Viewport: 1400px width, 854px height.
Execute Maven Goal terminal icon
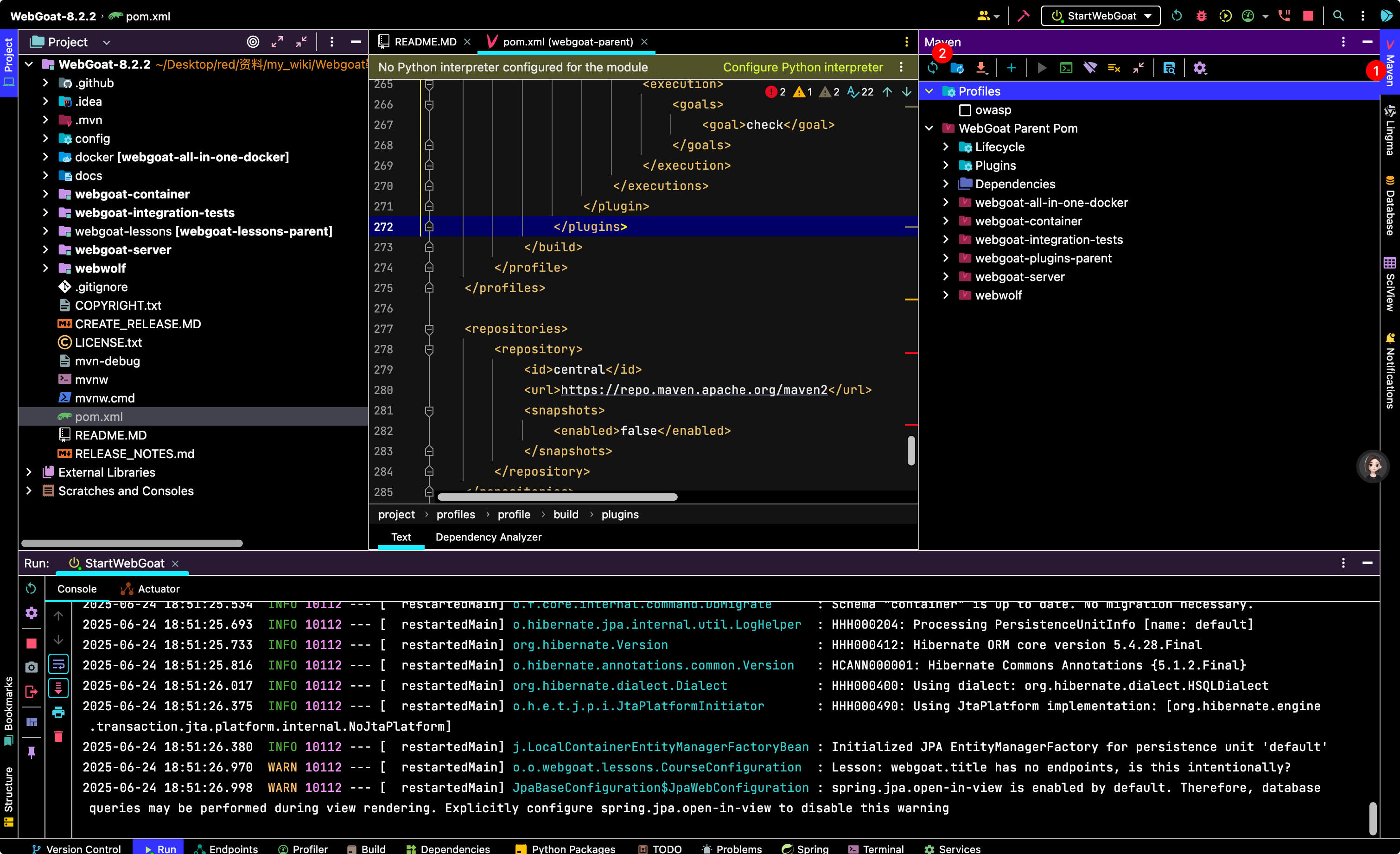tap(1066, 68)
